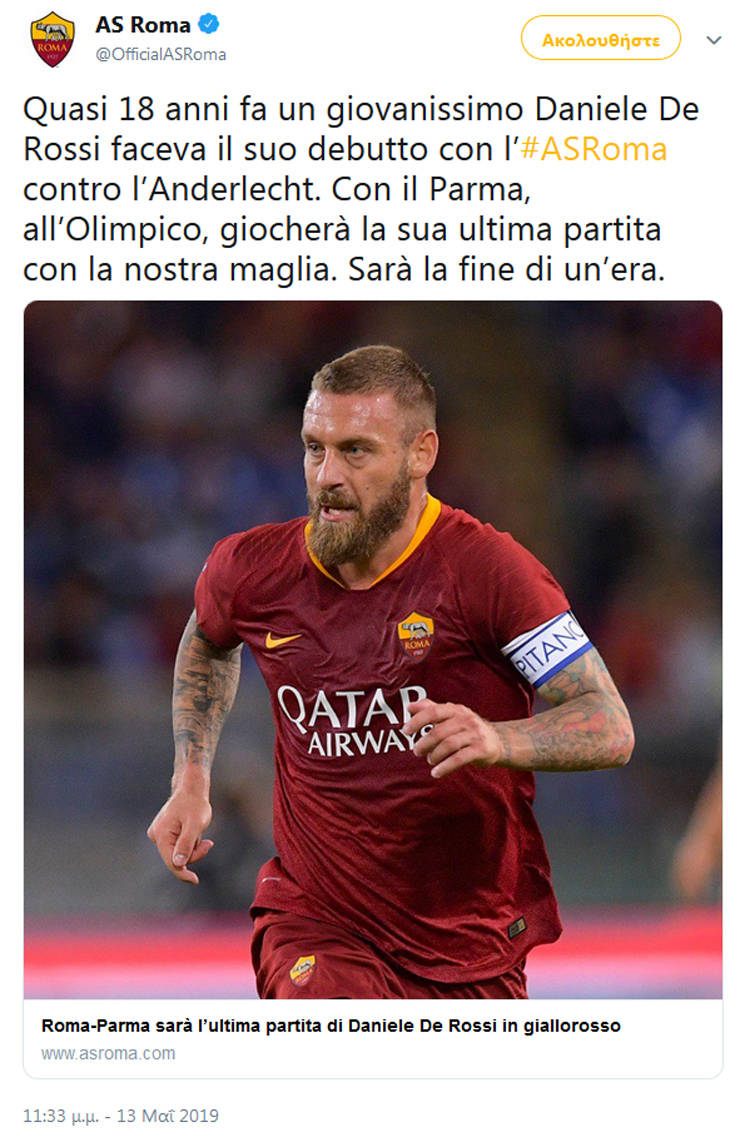The width and height of the screenshot is (735, 1137).
Task: Click the Qatar Airways logo in photo
Action: click(x=355, y=720)
